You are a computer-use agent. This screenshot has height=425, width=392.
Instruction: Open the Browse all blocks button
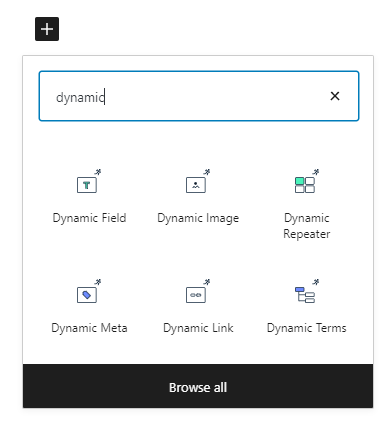tap(198, 386)
